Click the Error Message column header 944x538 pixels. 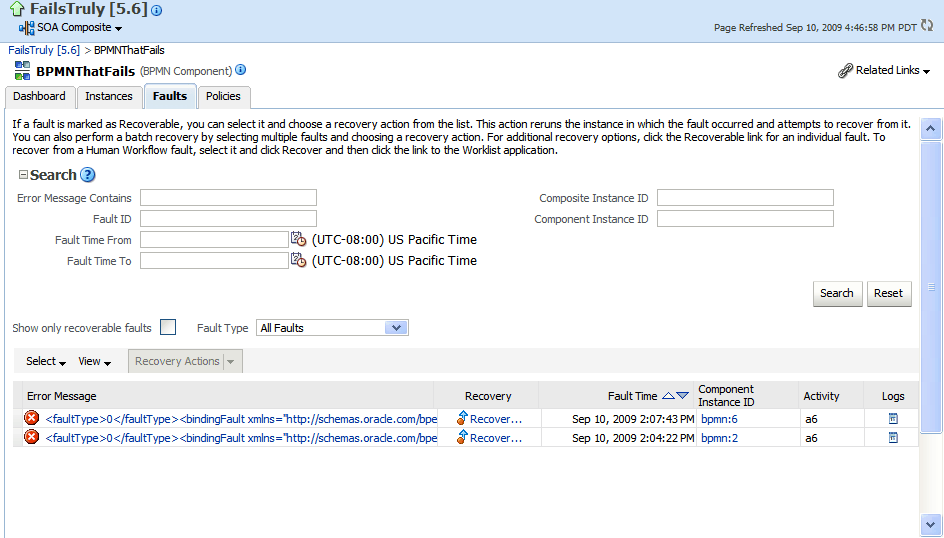(228, 396)
